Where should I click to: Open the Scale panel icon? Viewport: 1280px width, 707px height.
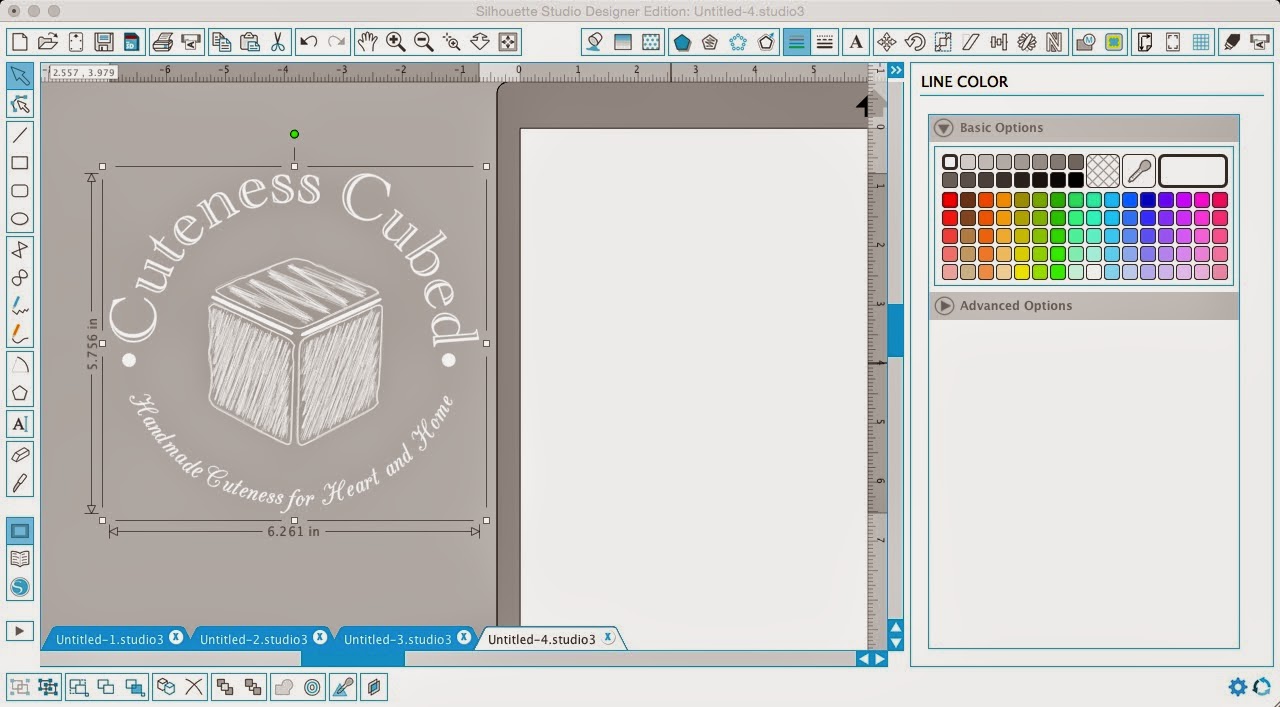point(942,42)
